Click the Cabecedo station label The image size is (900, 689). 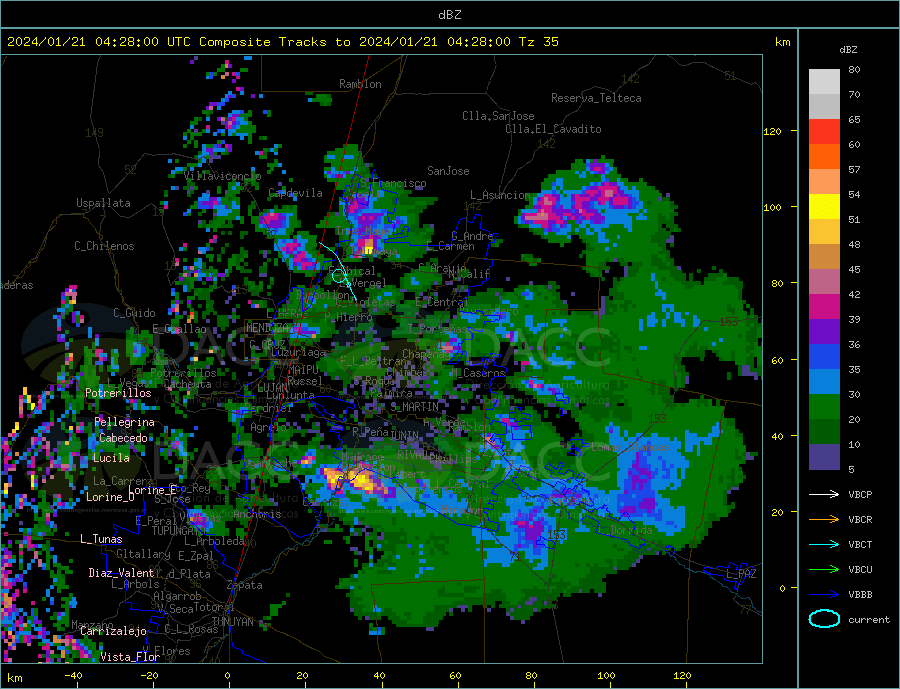click(123, 438)
